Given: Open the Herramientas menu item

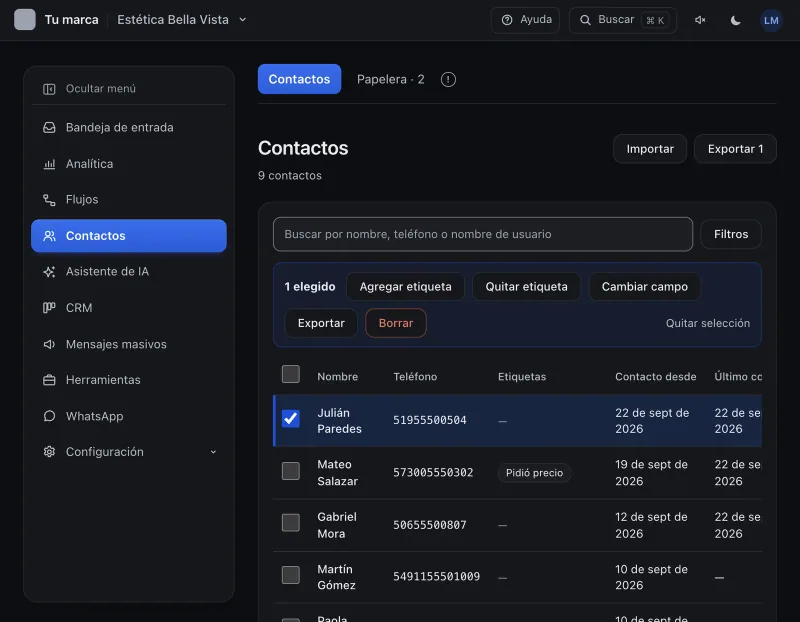Looking at the screenshot, I should point(129,380).
